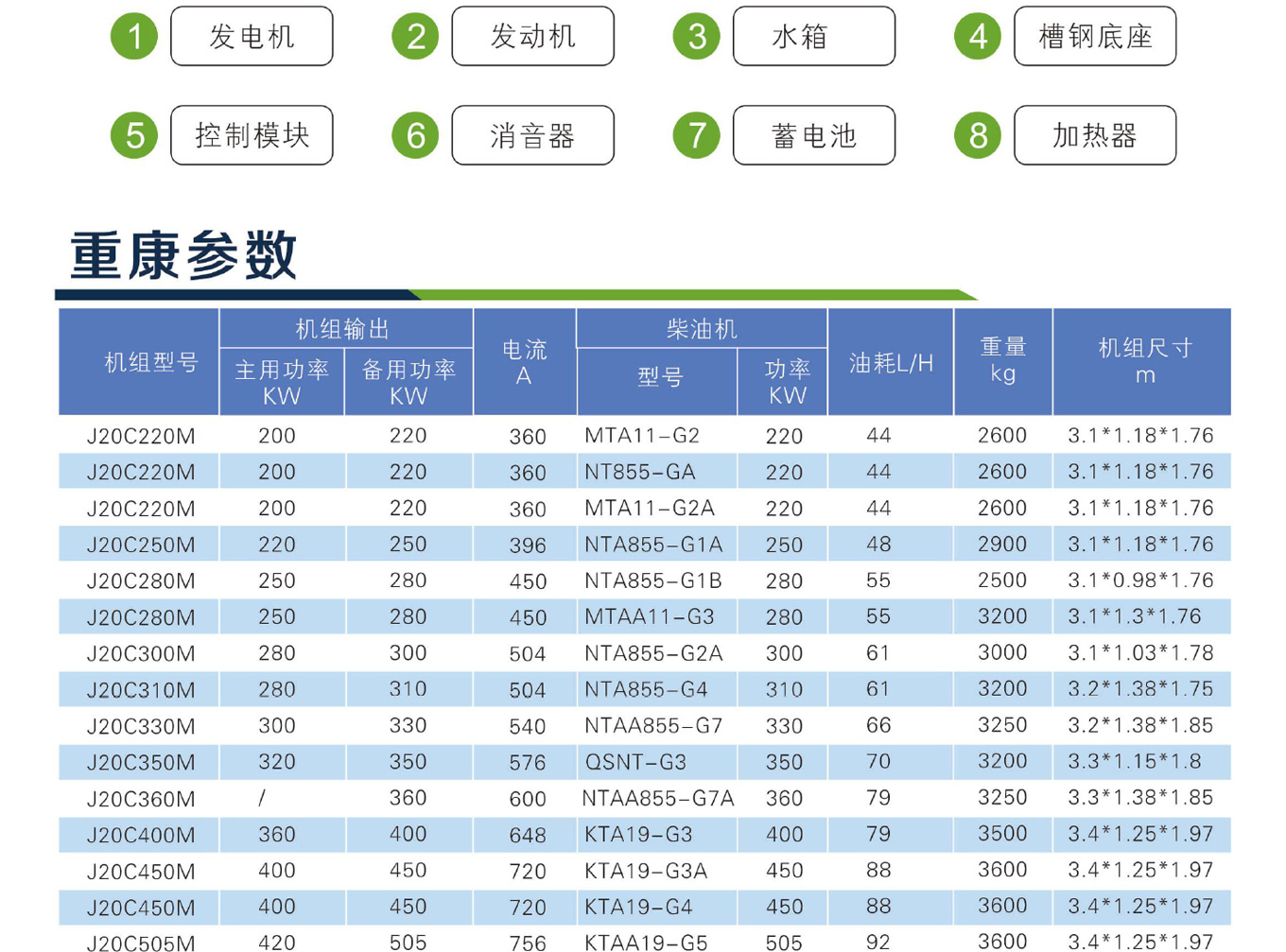Click the 主用功率 KW column header
The height and width of the screenshot is (952, 1286).
282,382
